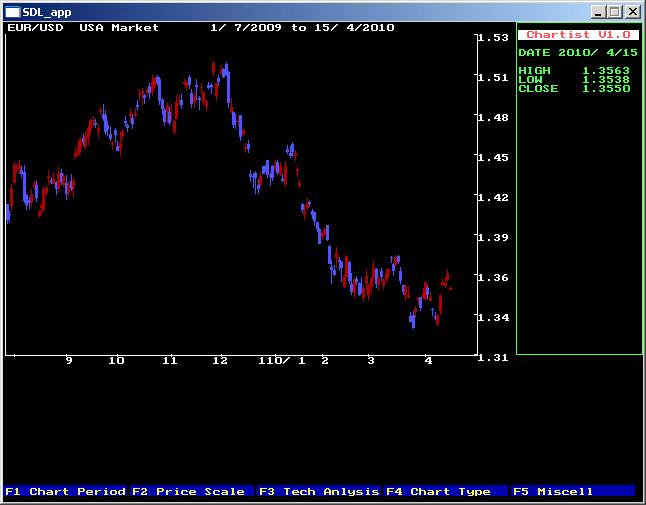The height and width of the screenshot is (505, 646).
Task: Click the Chartist V1.0 label
Action: pos(578,35)
